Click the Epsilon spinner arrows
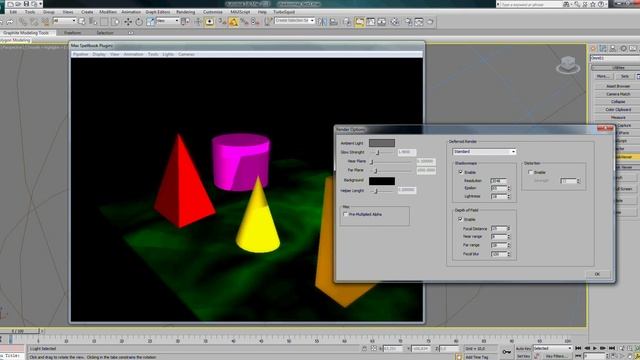 [509, 188]
